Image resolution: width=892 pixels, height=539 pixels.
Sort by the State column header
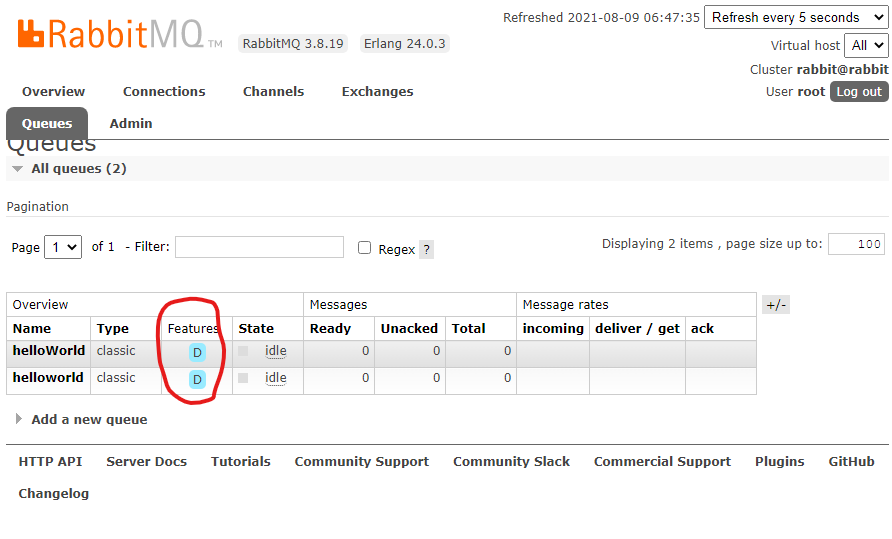(256, 329)
